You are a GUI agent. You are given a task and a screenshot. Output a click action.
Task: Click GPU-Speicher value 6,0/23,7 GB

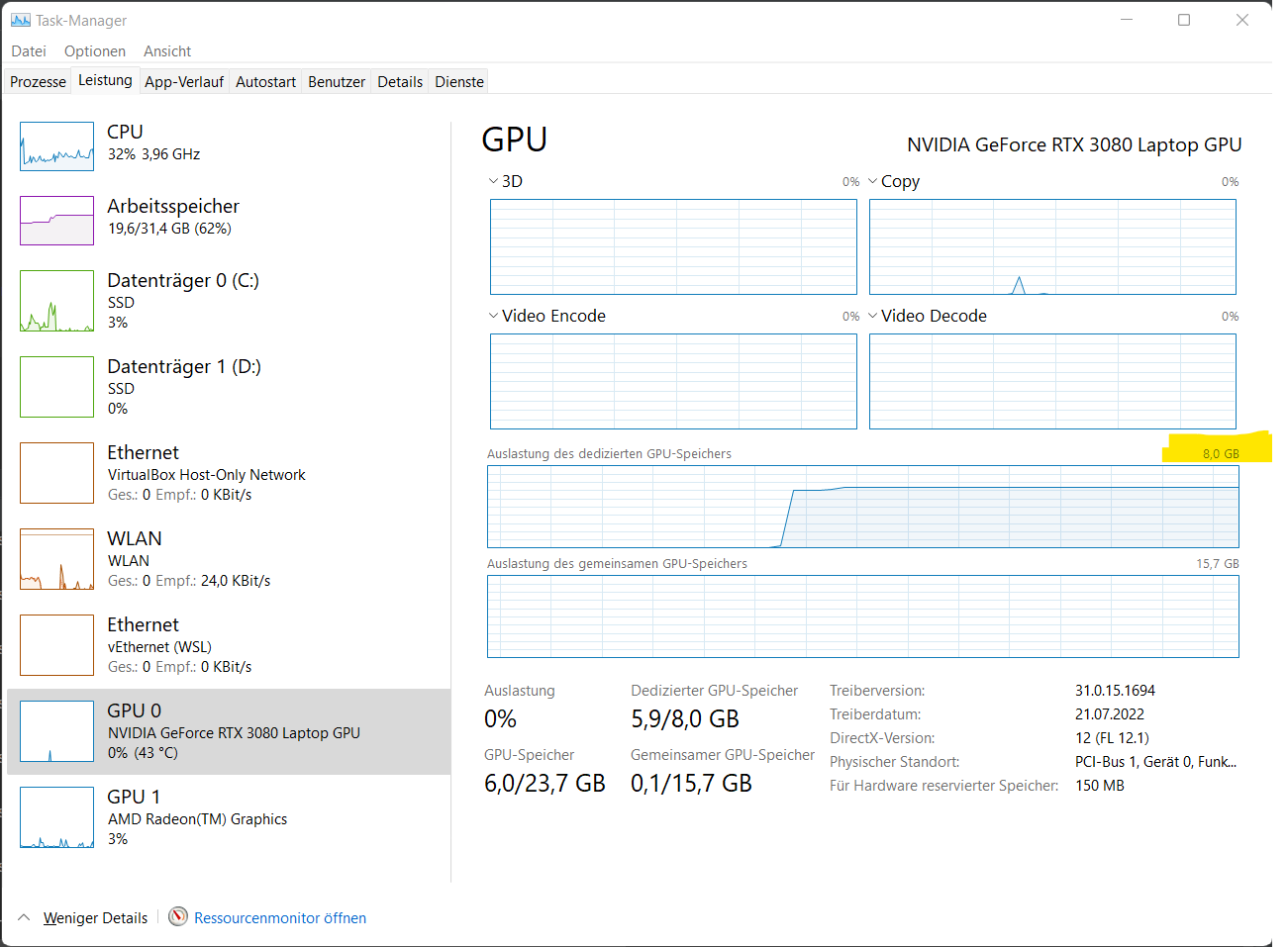pyautogui.click(x=545, y=783)
